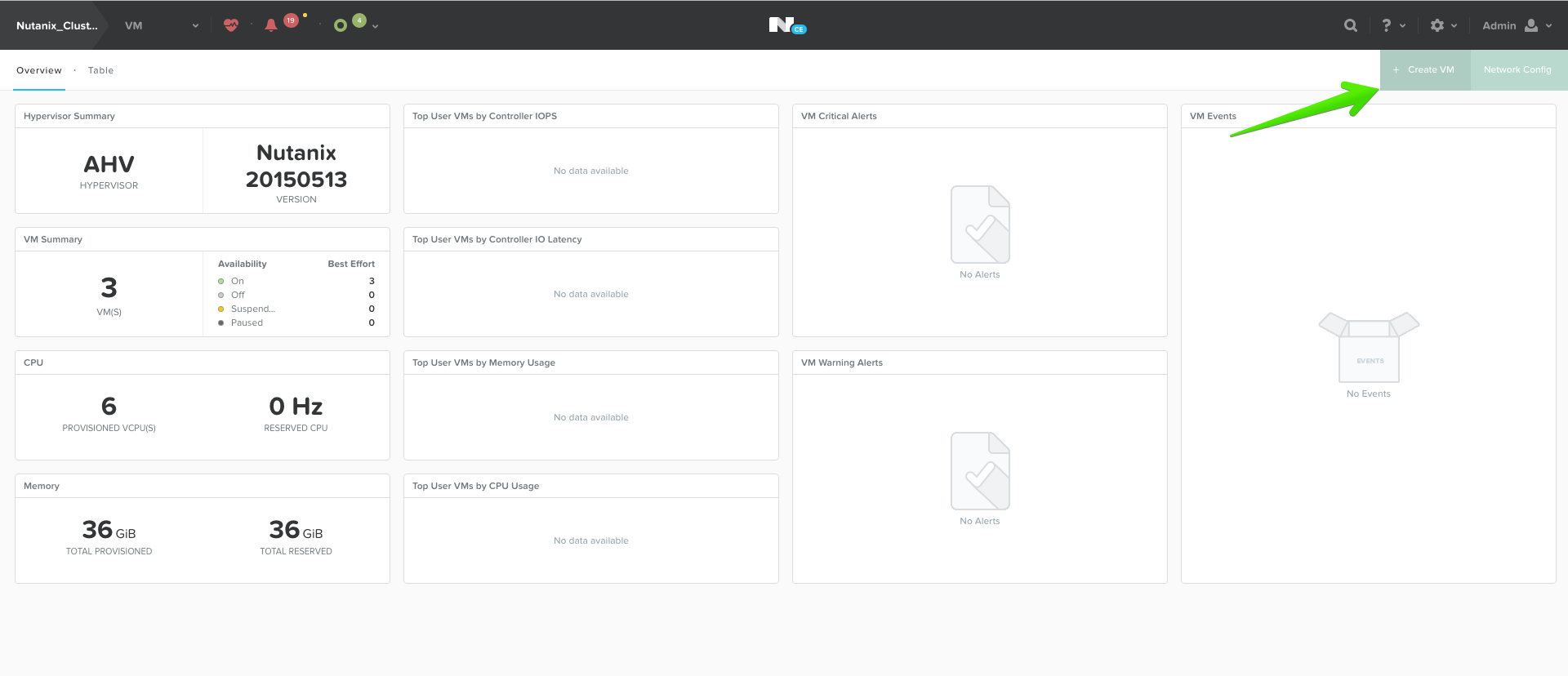Viewport: 1568px width, 676px height.
Task: Switch to the Overview tab
Action: coord(39,70)
